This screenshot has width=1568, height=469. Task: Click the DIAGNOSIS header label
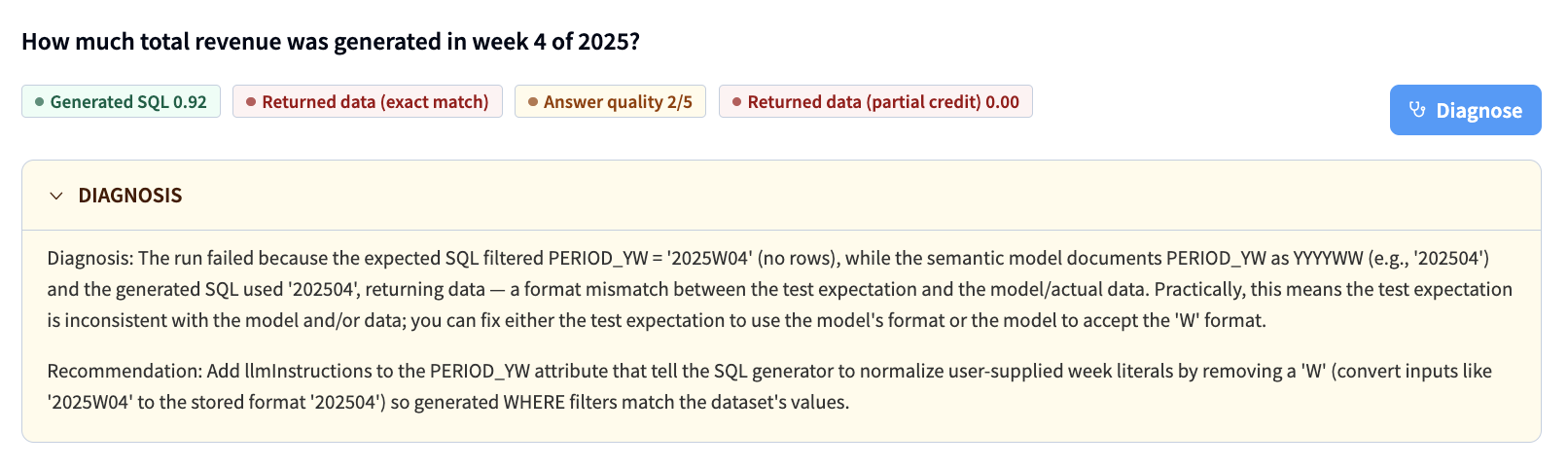pyautogui.click(x=130, y=196)
